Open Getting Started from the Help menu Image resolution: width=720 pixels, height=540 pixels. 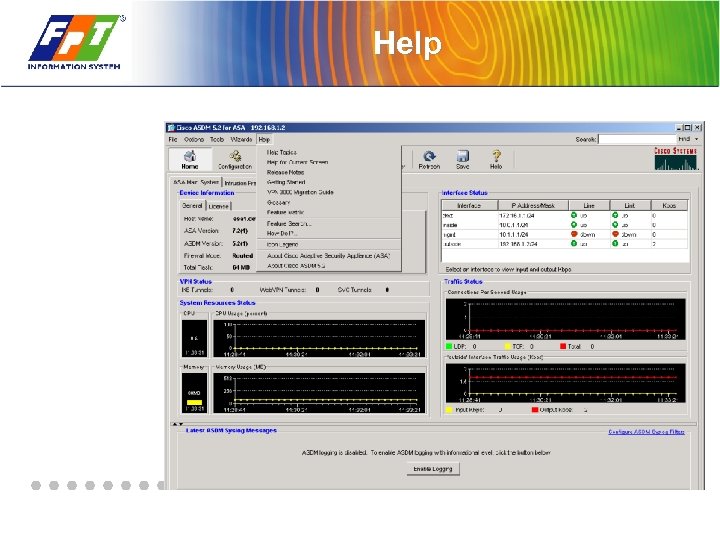[286, 182]
